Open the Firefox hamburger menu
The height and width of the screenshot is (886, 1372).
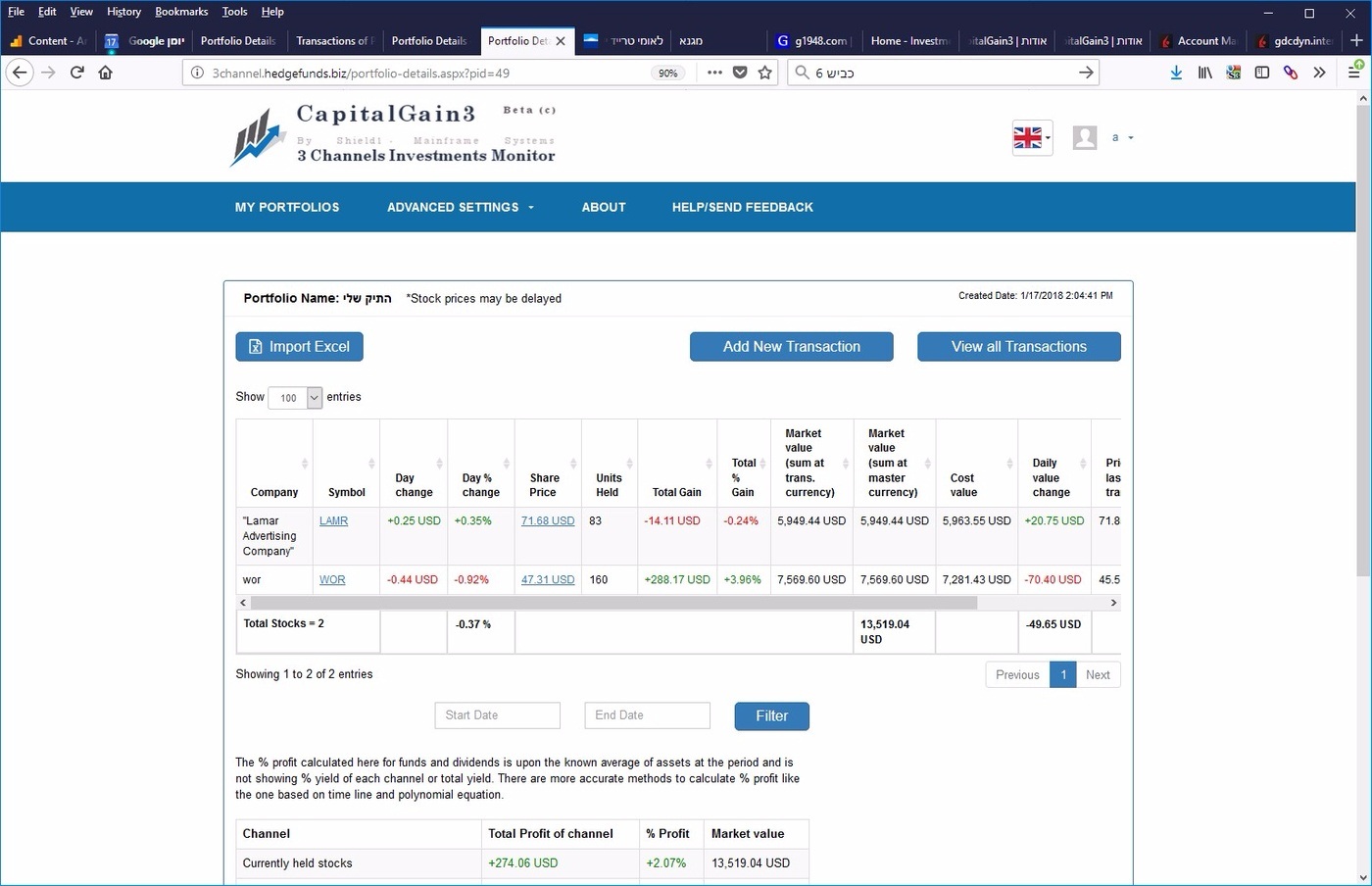pos(1354,72)
